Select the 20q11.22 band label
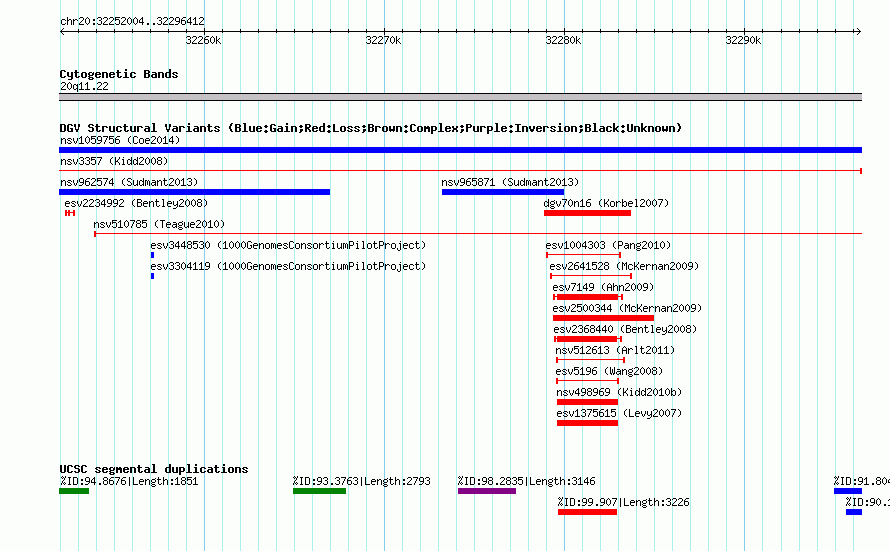This screenshot has width=890, height=551. [x=84, y=86]
